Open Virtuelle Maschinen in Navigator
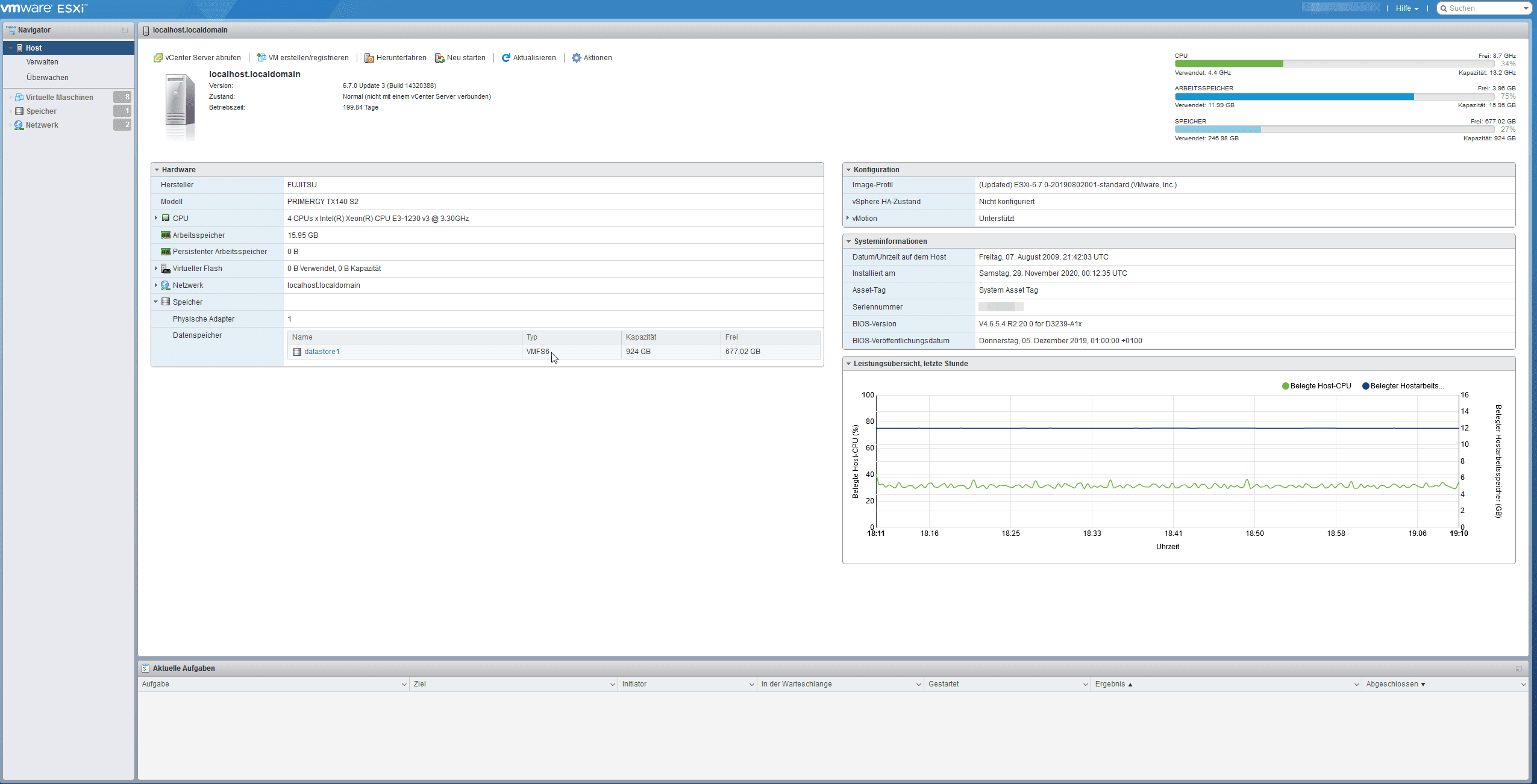This screenshot has width=1537, height=784. tap(60, 98)
